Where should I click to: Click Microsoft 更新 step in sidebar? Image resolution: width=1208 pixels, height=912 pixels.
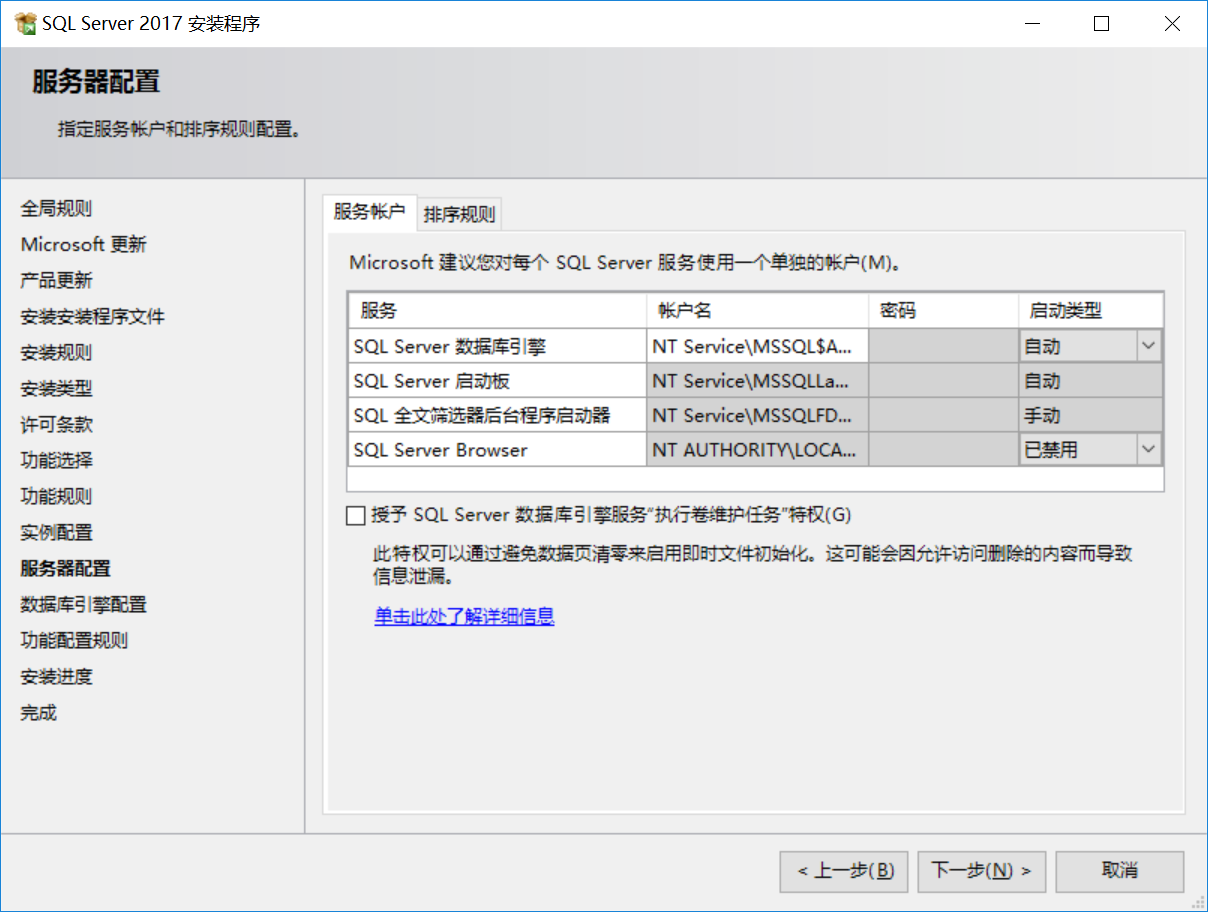pos(84,245)
